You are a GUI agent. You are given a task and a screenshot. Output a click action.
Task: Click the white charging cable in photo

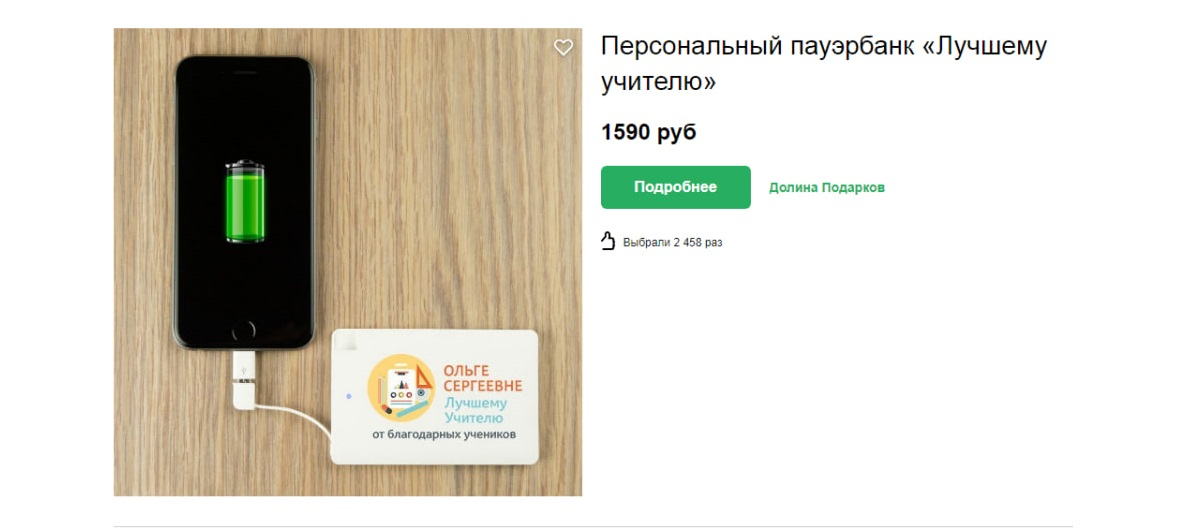point(293,419)
